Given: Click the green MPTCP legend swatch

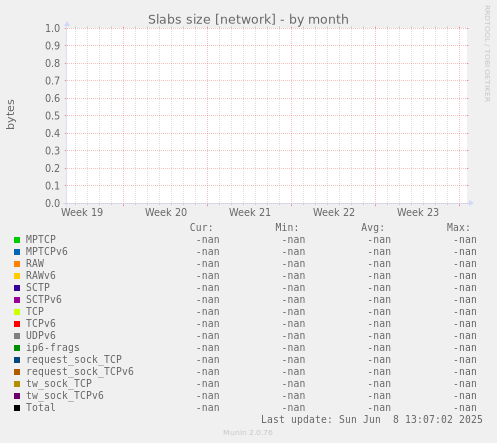Looking at the screenshot, I should [x=17, y=240].
